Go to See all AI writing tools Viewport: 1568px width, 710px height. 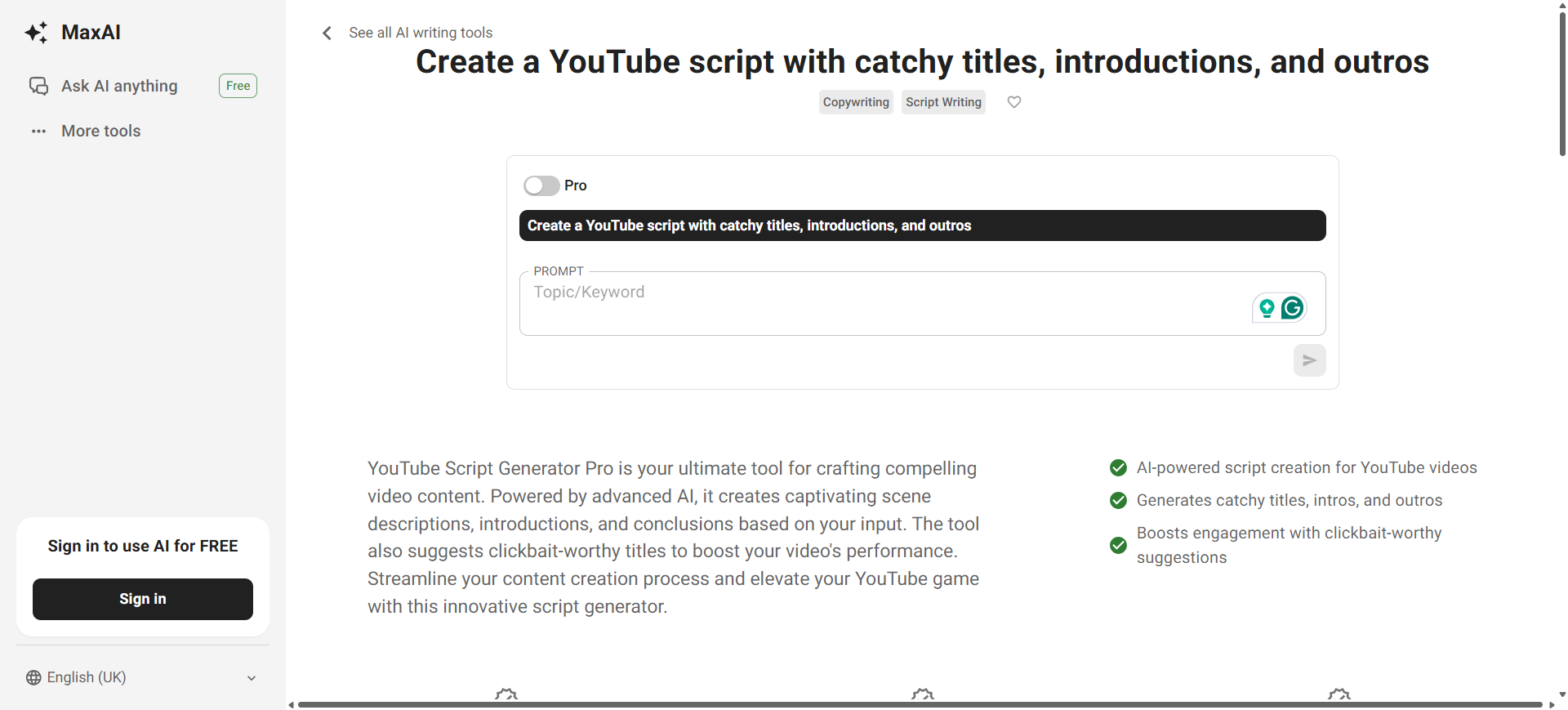pyautogui.click(x=421, y=33)
